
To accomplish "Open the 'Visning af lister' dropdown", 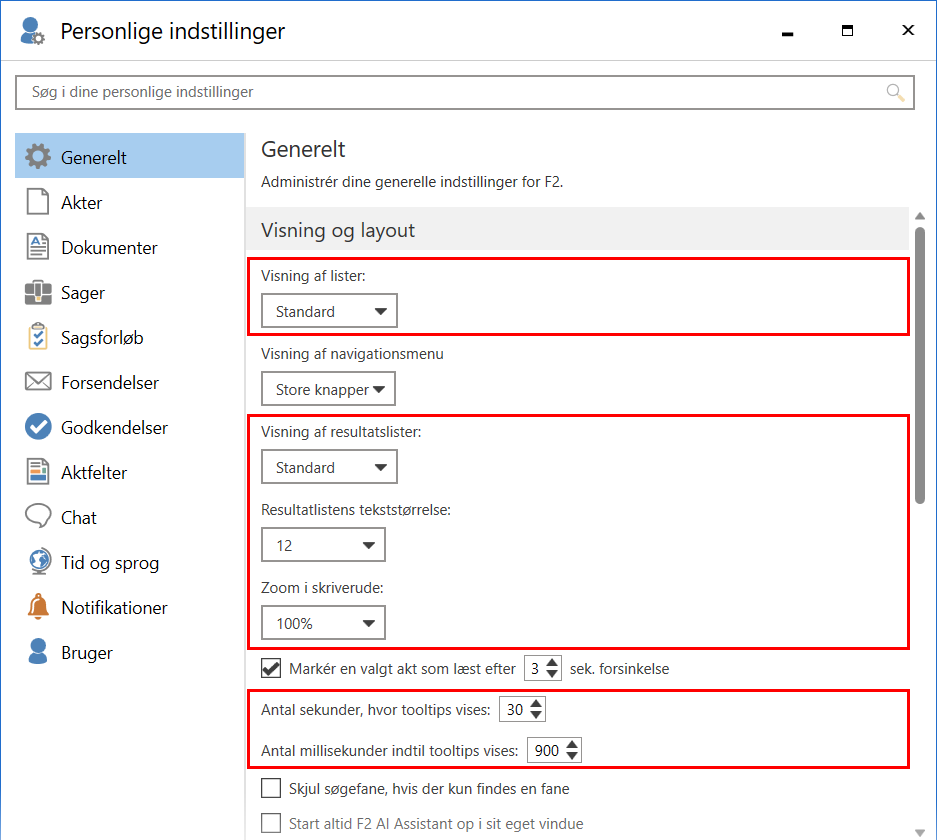I will tap(329, 311).
